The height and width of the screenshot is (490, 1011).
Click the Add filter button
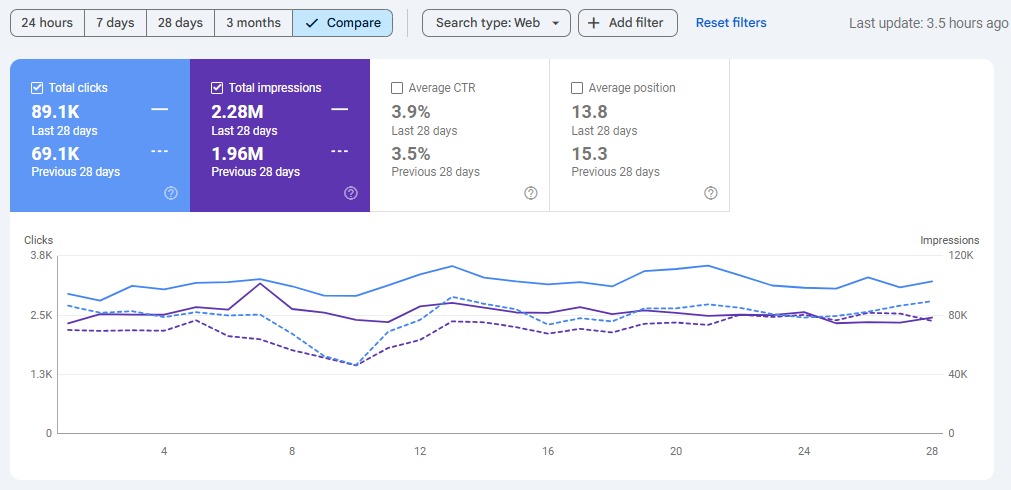coord(628,23)
